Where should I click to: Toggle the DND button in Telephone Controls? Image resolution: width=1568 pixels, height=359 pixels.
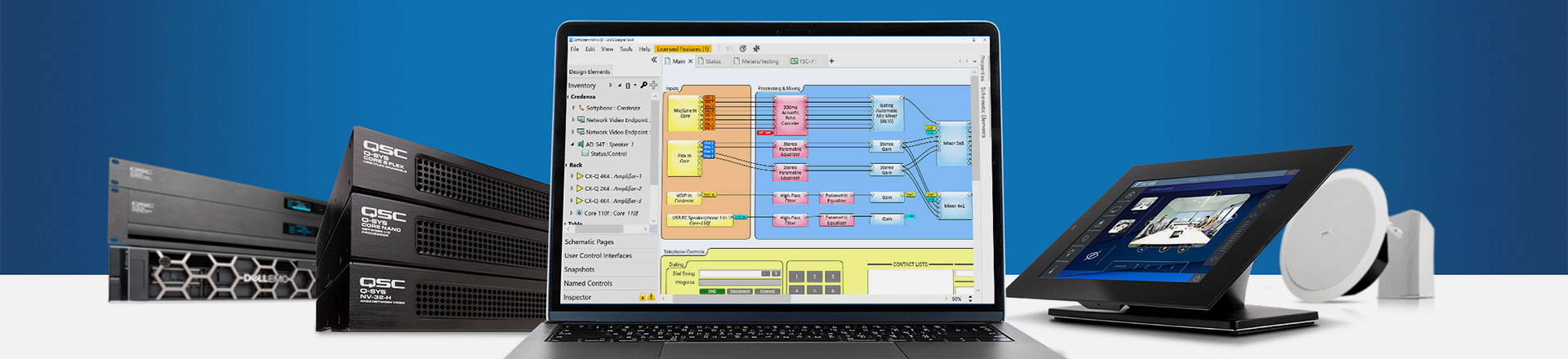pyautogui.click(x=712, y=291)
